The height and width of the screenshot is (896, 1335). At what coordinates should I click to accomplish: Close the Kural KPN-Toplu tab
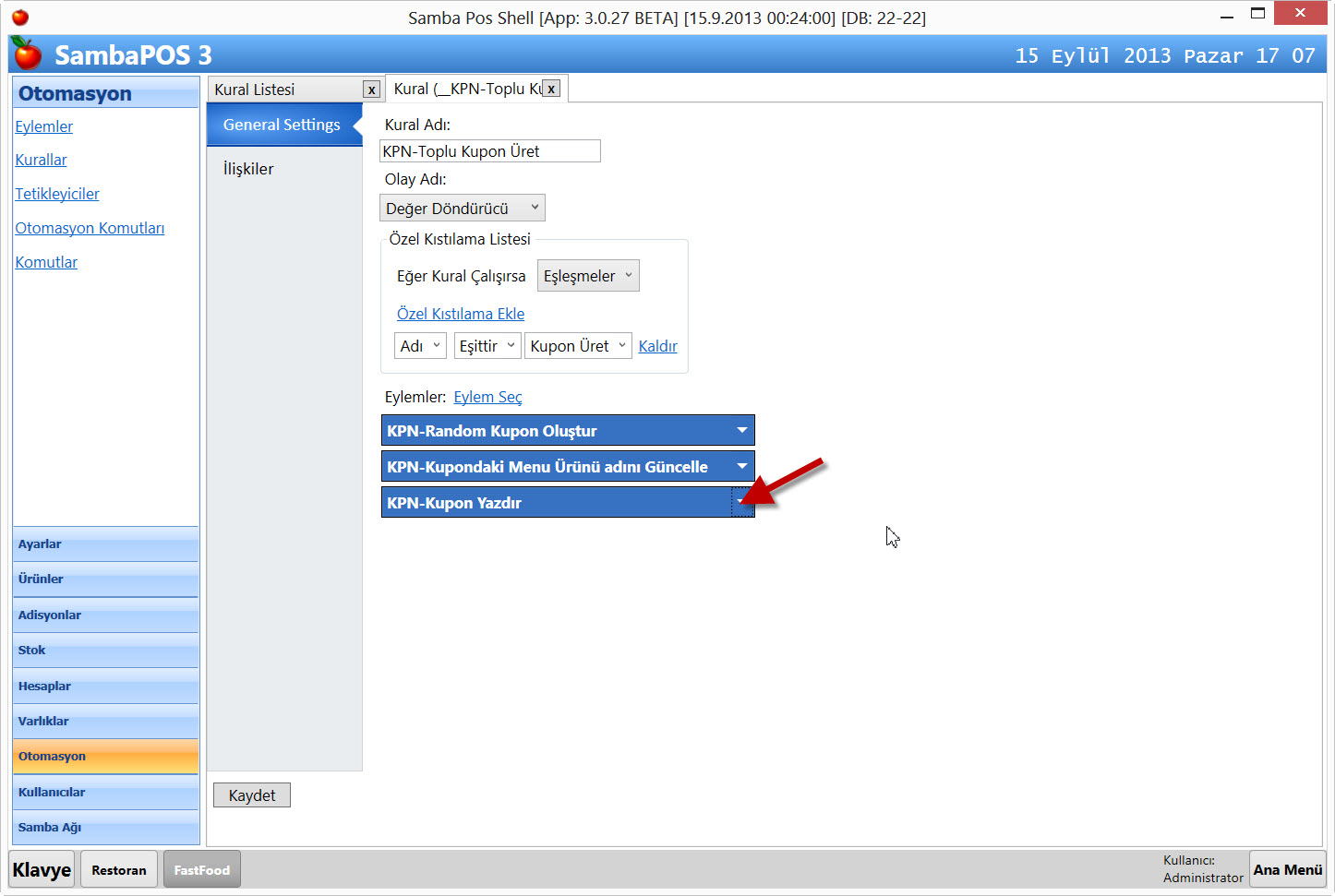(551, 89)
